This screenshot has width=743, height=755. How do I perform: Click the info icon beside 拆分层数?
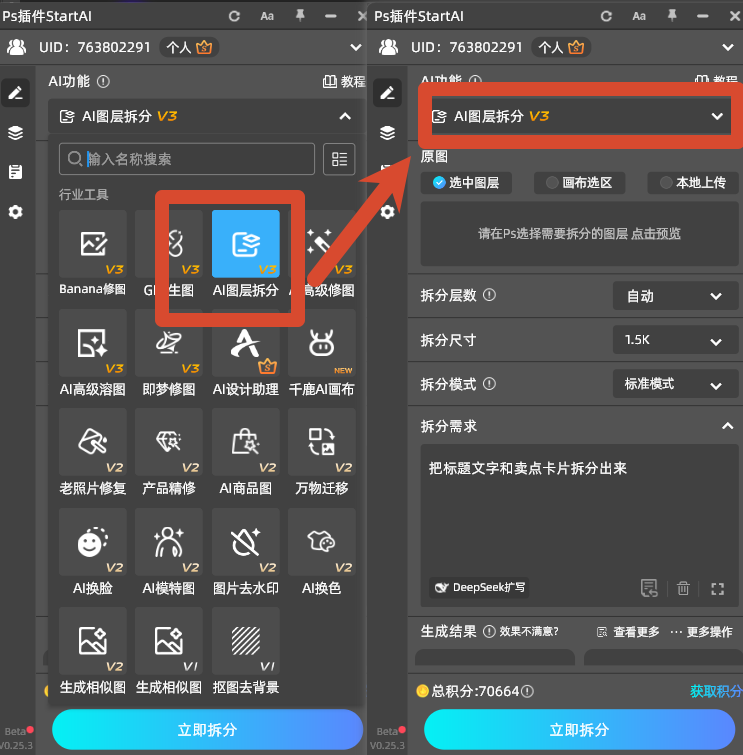tap(489, 295)
